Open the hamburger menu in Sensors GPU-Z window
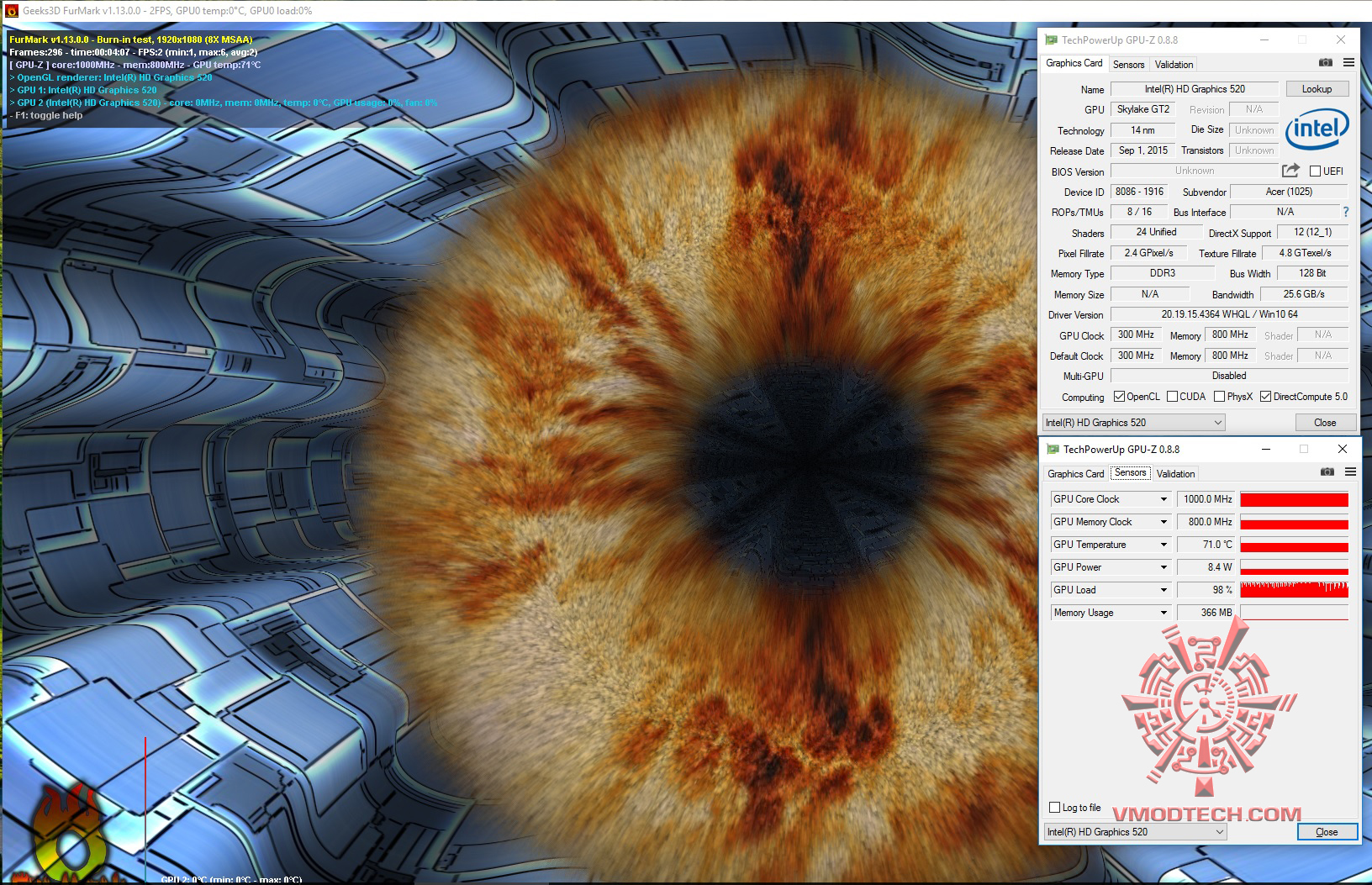Viewport: 1372px width, 885px height. pyautogui.click(x=1350, y=472)
